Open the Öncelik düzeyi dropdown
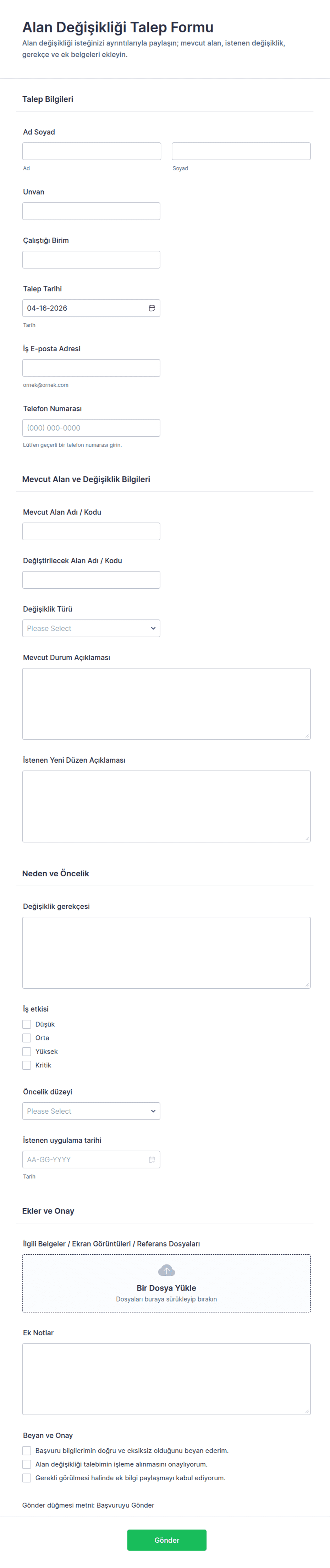Screen dimensions: 330x1568 [91, 1111]
